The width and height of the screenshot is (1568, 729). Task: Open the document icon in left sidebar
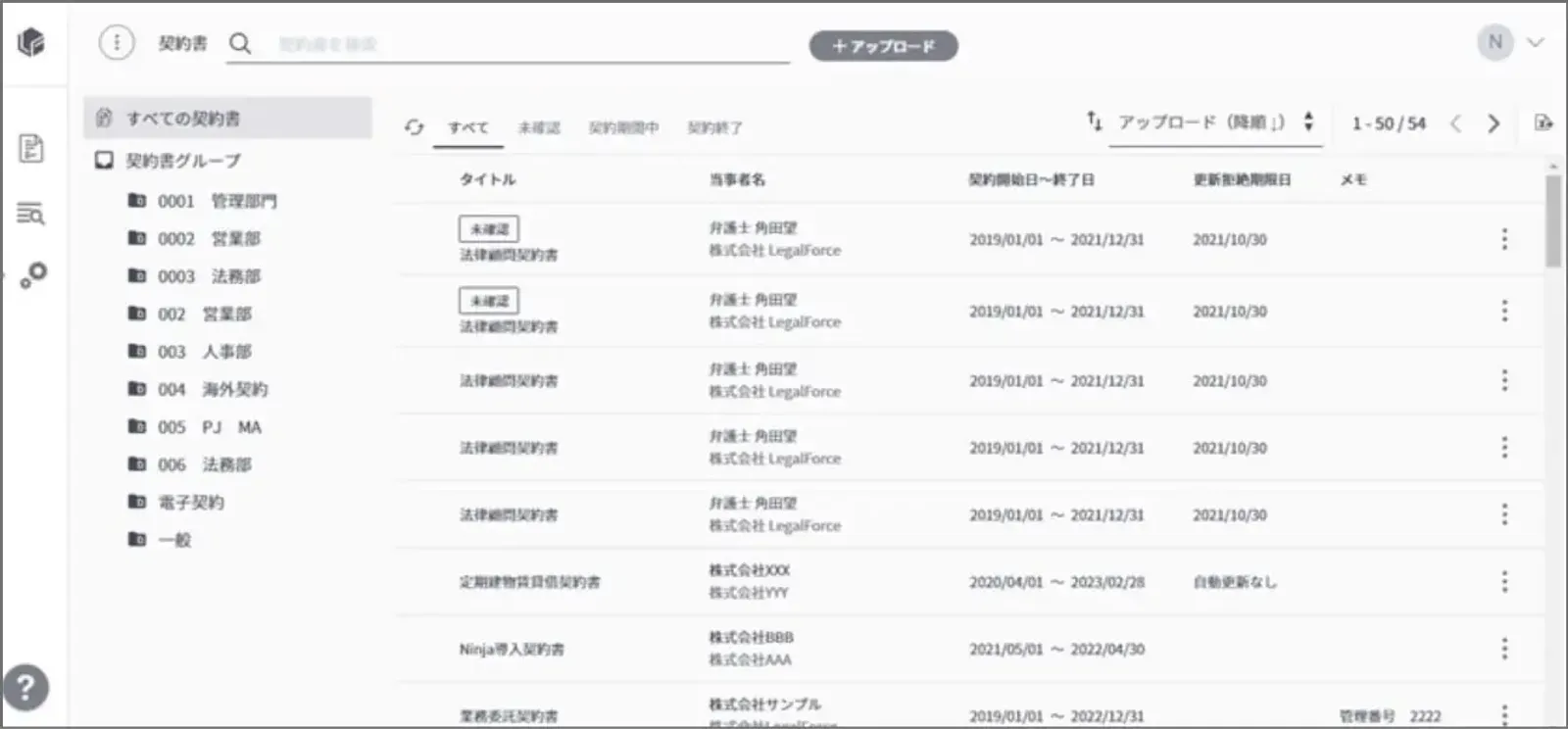pyautogui.click(x=31, y=149)
